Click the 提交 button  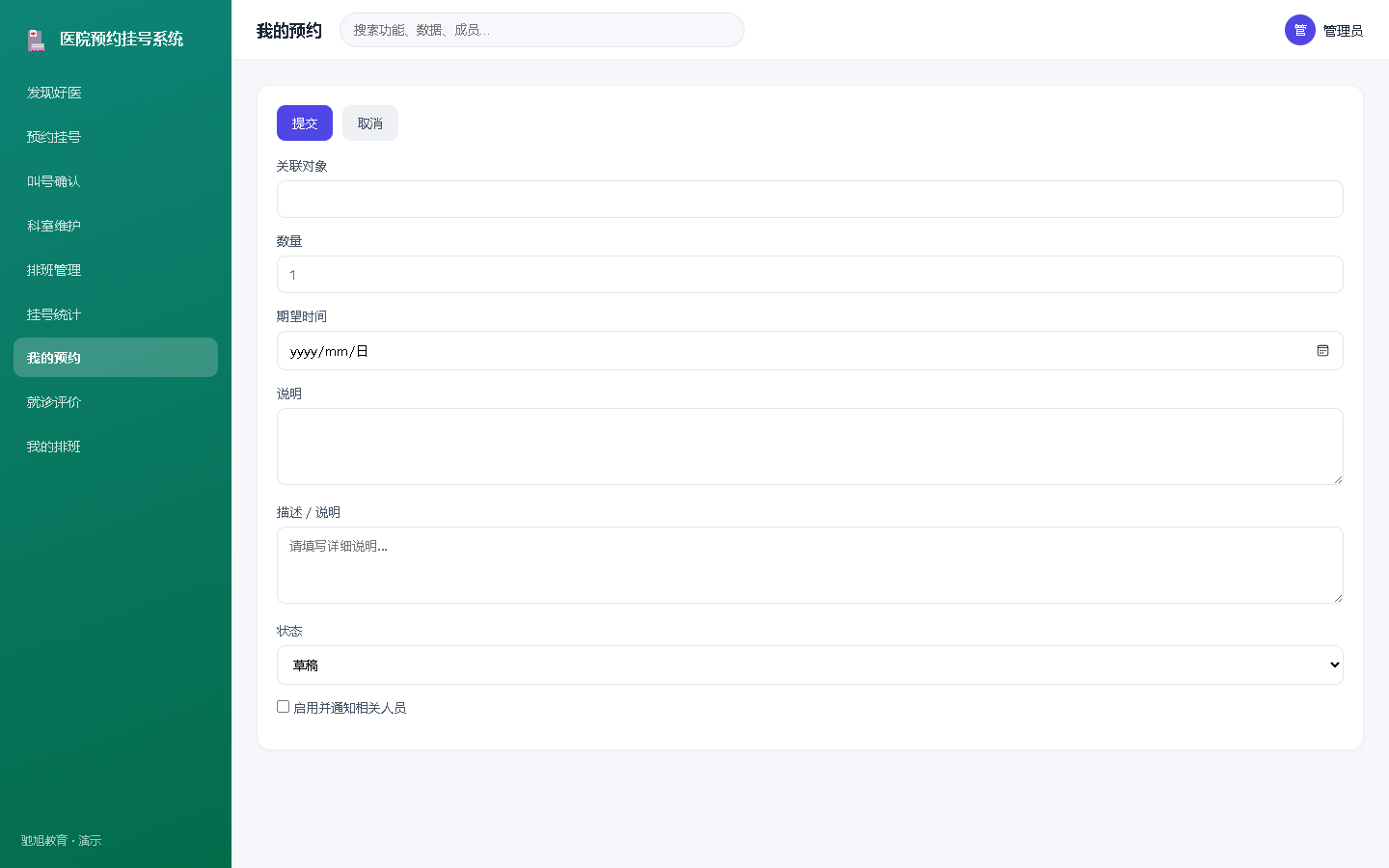coord(305,123)
